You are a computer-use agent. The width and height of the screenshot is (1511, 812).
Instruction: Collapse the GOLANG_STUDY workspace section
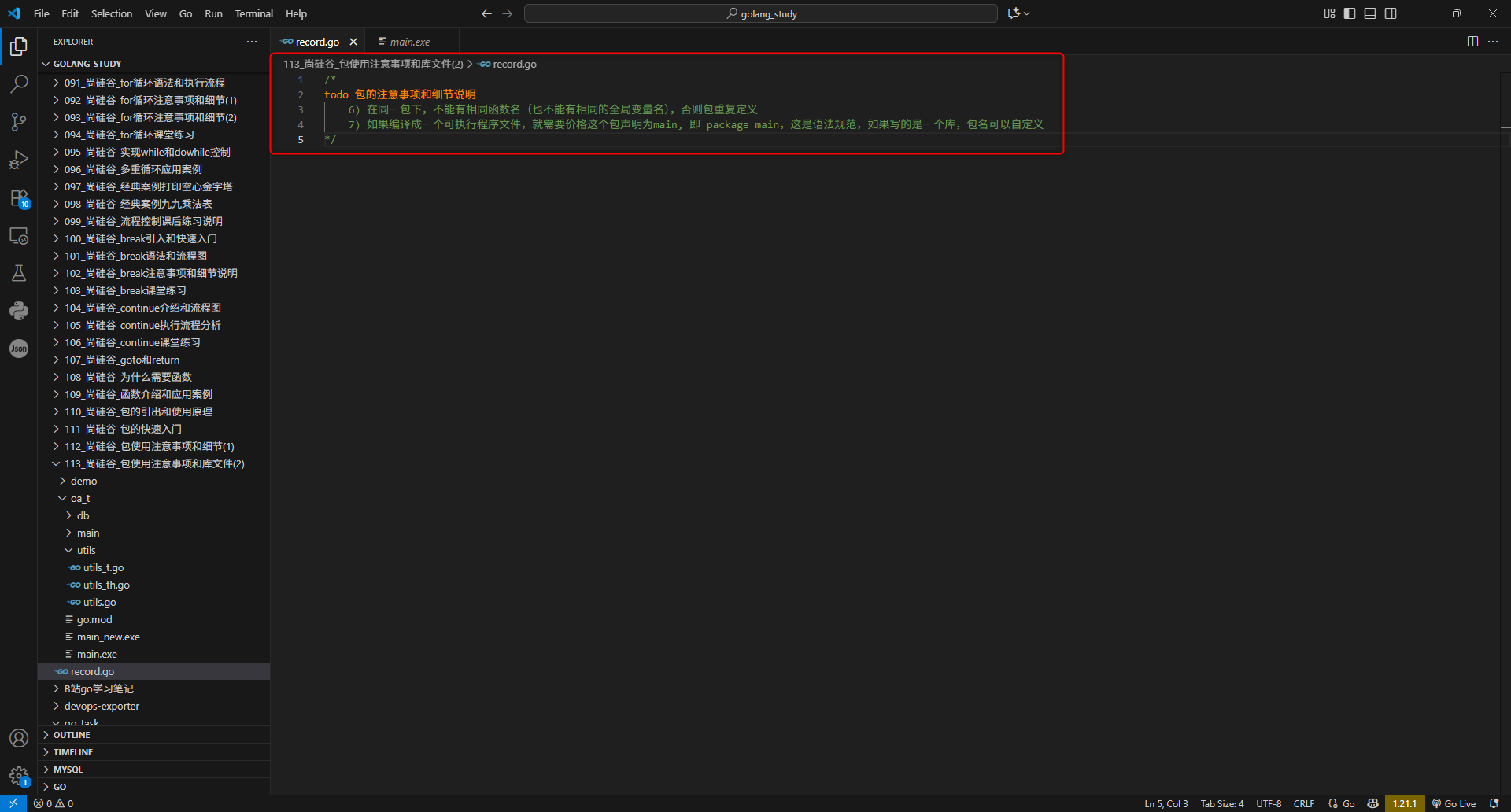click(153, 64)
